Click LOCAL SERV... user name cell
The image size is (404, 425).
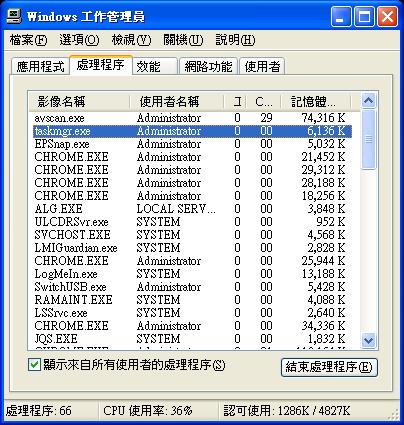pyautogui.click(x=176, y=209)
